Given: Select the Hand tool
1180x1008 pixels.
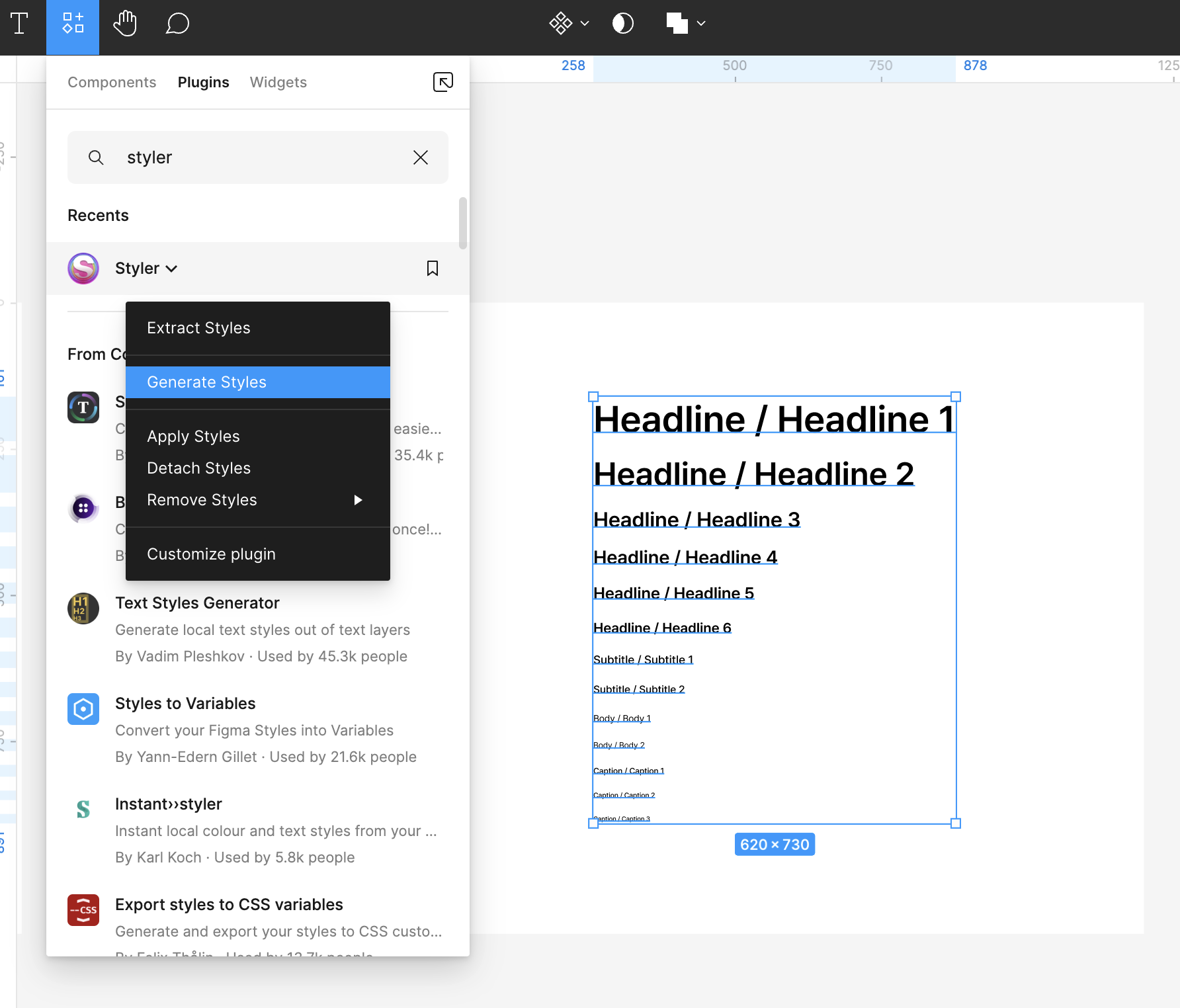Looking at the screenshot, I should 125,24.
